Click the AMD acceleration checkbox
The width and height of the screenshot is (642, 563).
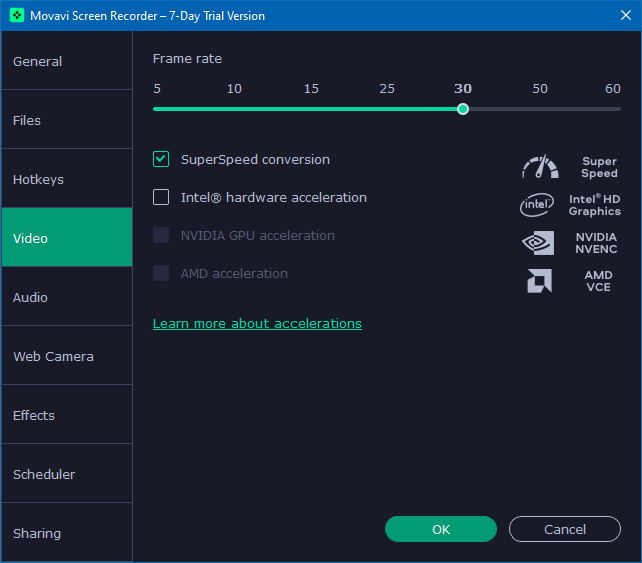(x=161, y=273)
